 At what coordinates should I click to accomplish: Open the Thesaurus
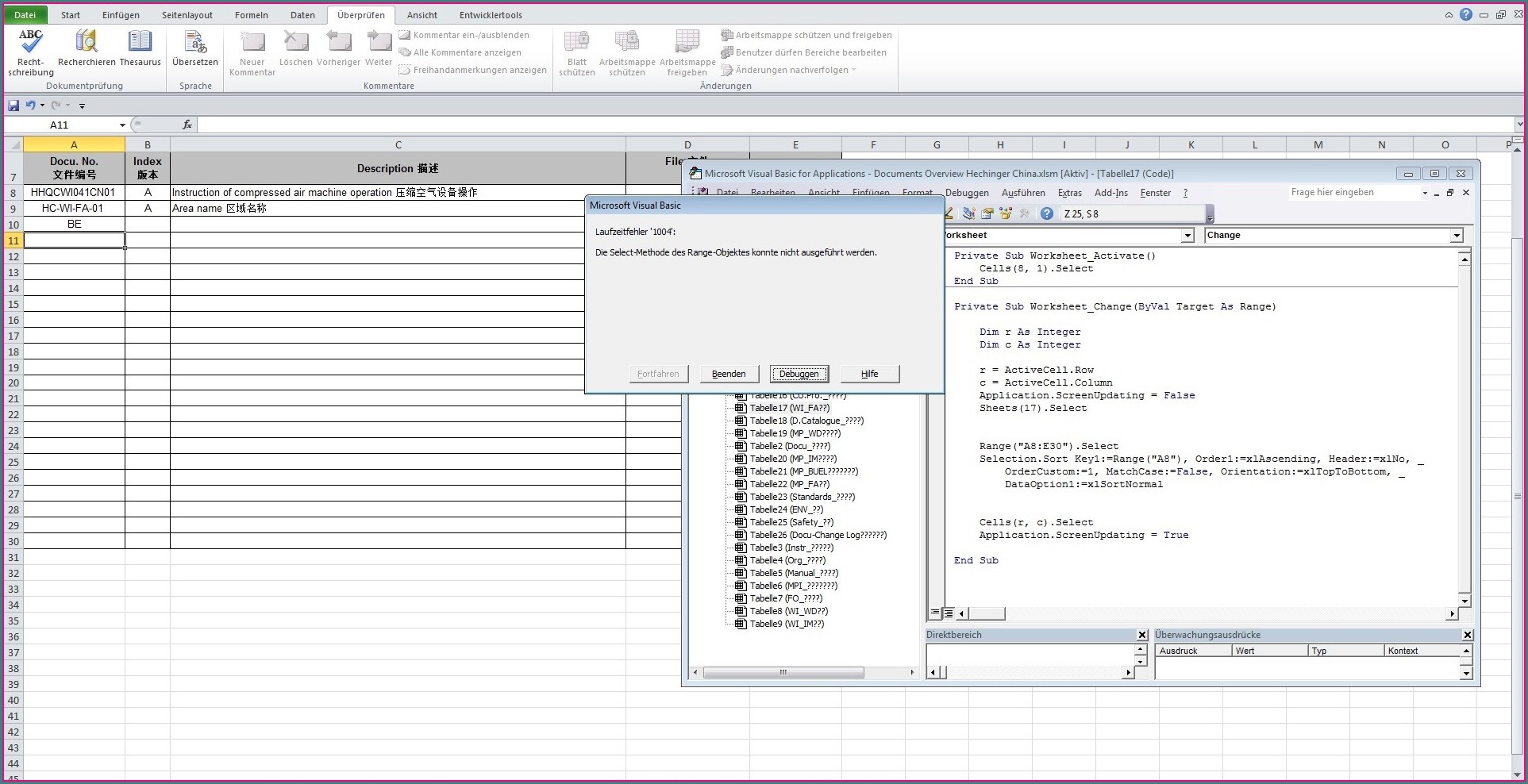pyautogui.click(x=140, y=48)
